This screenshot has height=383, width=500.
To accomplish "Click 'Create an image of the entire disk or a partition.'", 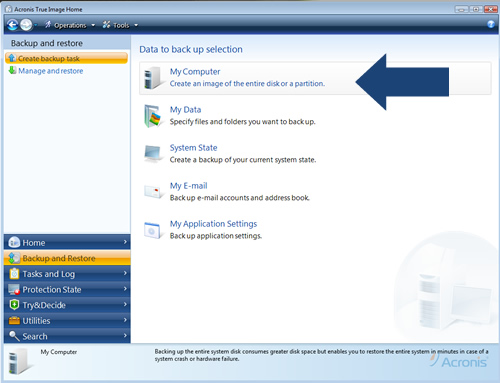I will point(247,83).
